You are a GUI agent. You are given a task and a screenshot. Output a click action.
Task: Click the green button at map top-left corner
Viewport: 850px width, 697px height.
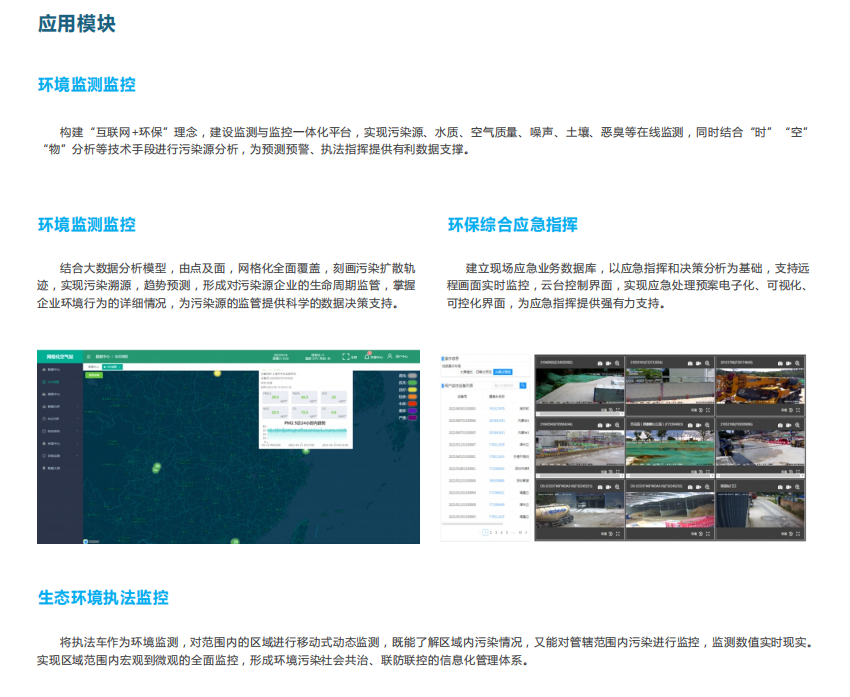point(94,375)
